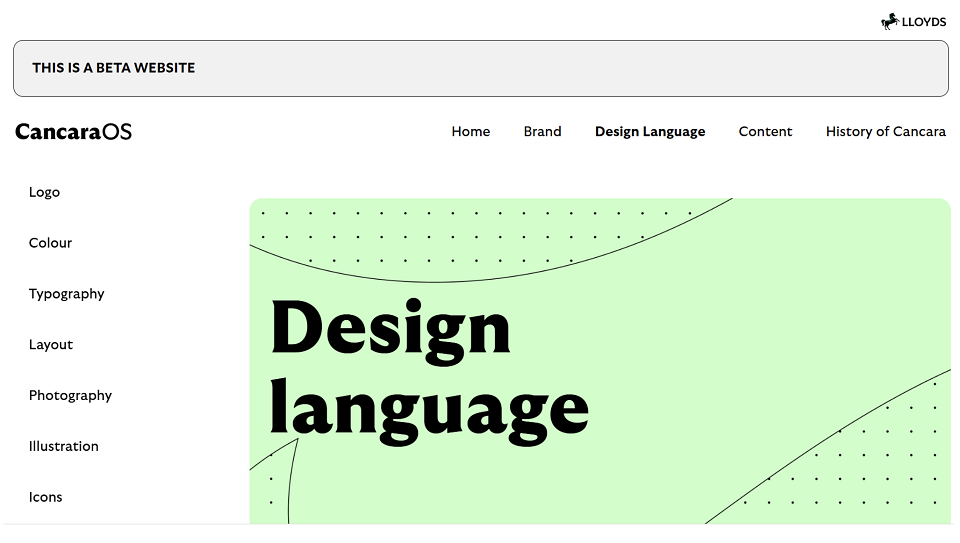This screenshot has height=543, width=960.
Task: Open the Icons sidebar link
Action: click(45, 497)
